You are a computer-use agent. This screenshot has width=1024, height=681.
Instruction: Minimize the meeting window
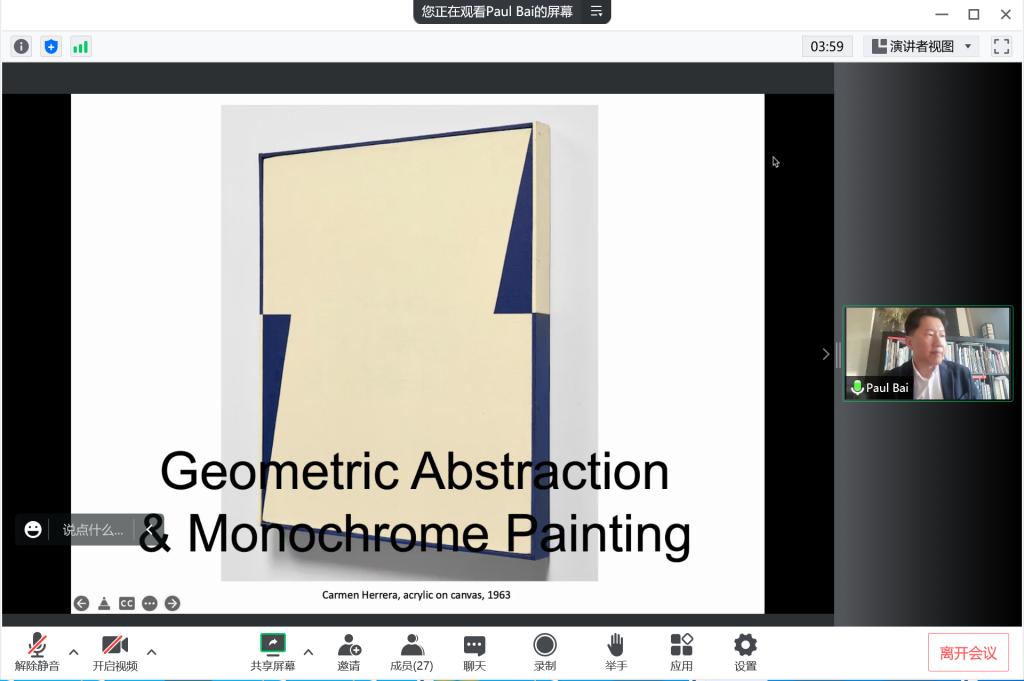[941, 14]
